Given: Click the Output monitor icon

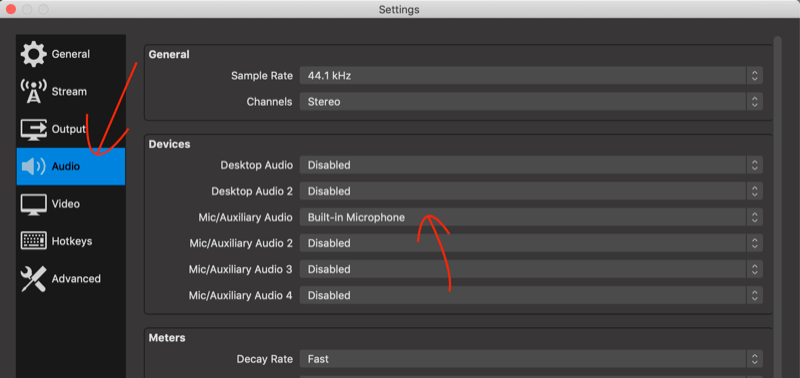Looking at the screenshot, I should [x=33, y=129].
